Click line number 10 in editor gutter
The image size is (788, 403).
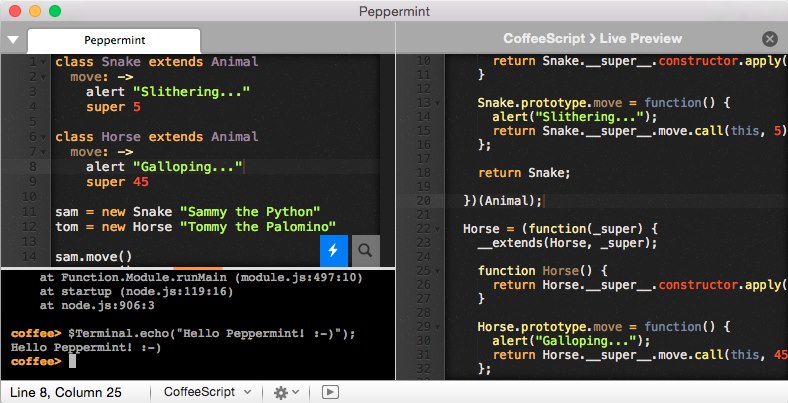click(30, 197)
